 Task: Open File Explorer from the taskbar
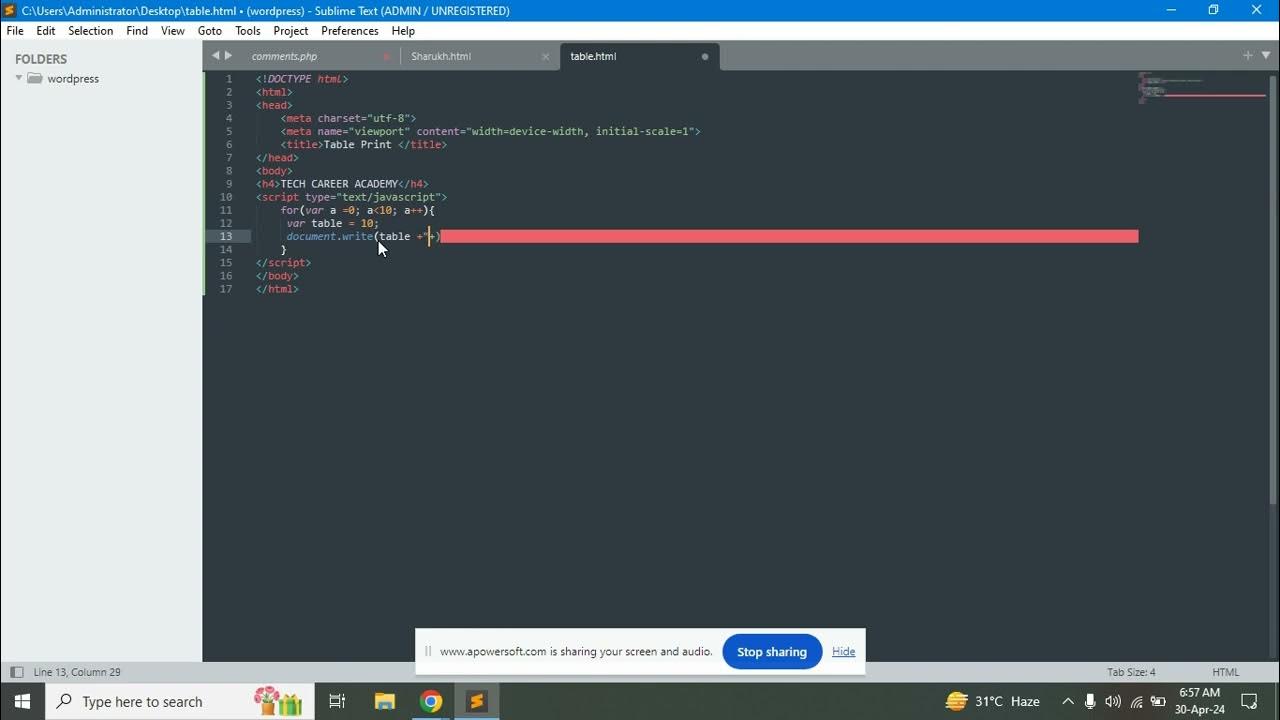(385, 701)
